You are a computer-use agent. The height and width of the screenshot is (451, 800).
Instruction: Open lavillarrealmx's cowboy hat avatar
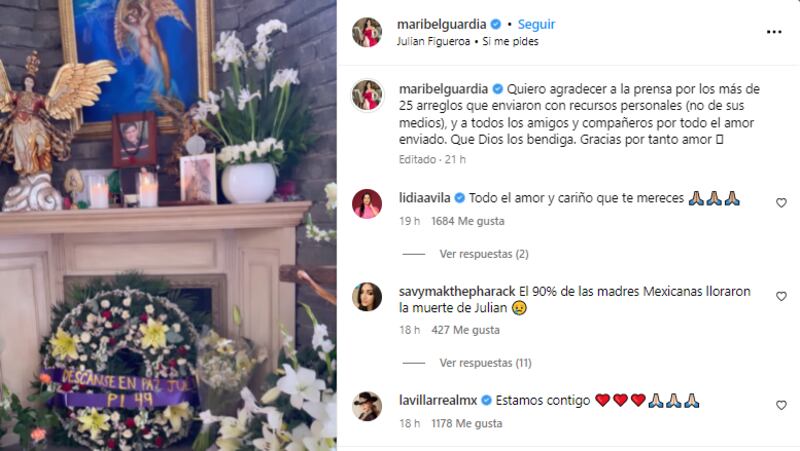point(367,406)
